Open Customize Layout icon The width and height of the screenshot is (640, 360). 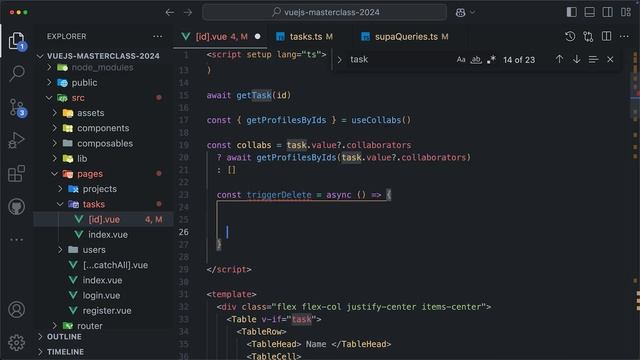626,12
